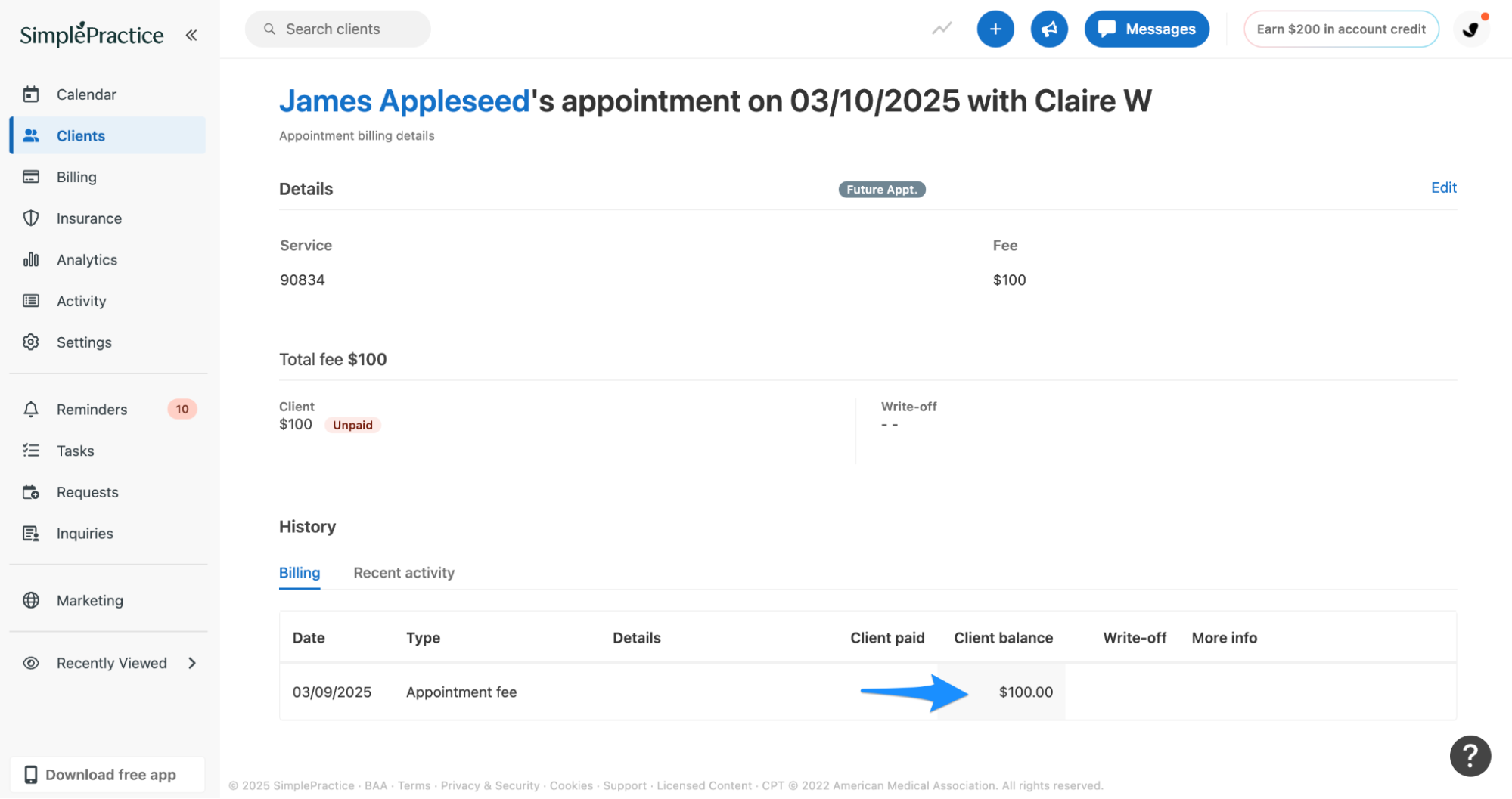Open Calendar in the sidebar
Image resolution: width=1512 pixels, height=799 pixels.
[x=107, y=94]
